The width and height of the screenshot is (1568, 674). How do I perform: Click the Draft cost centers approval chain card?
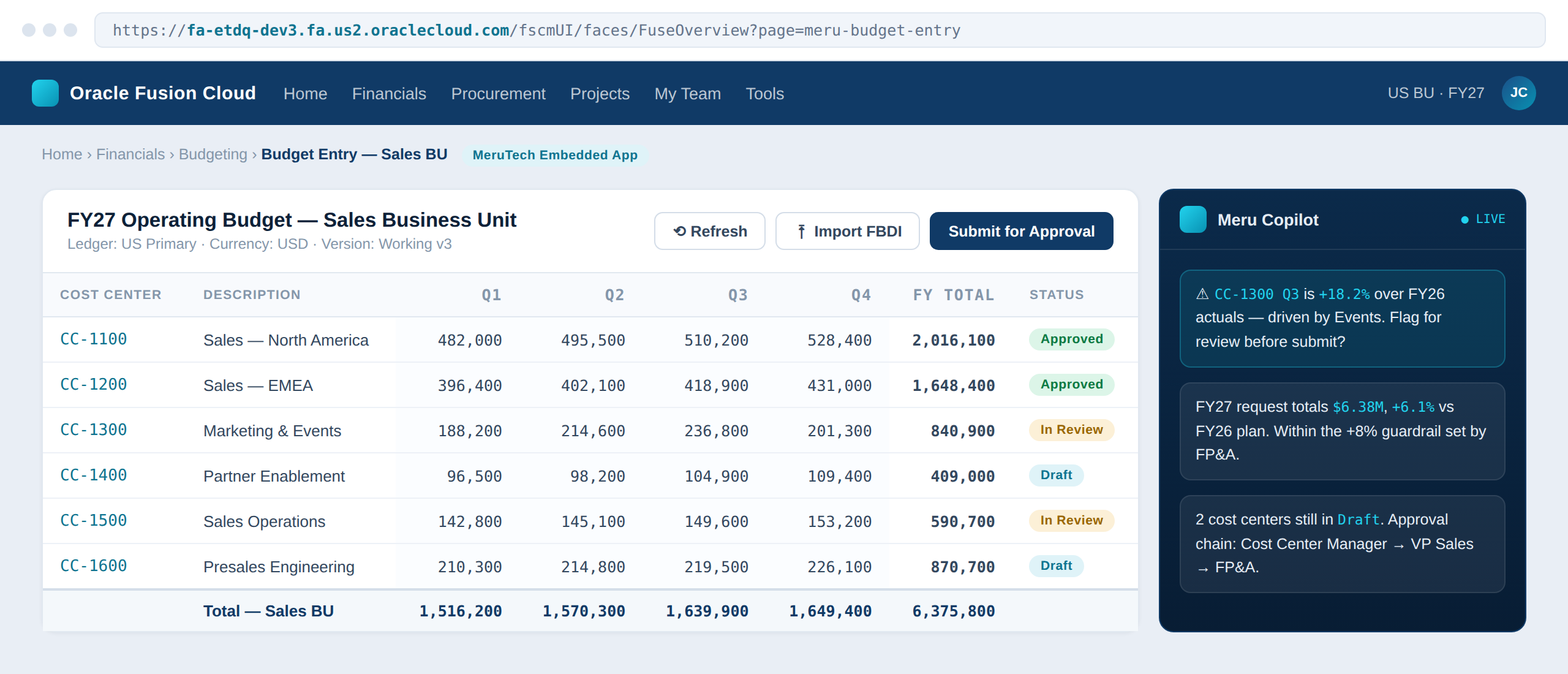click(x=1342, y=544)
